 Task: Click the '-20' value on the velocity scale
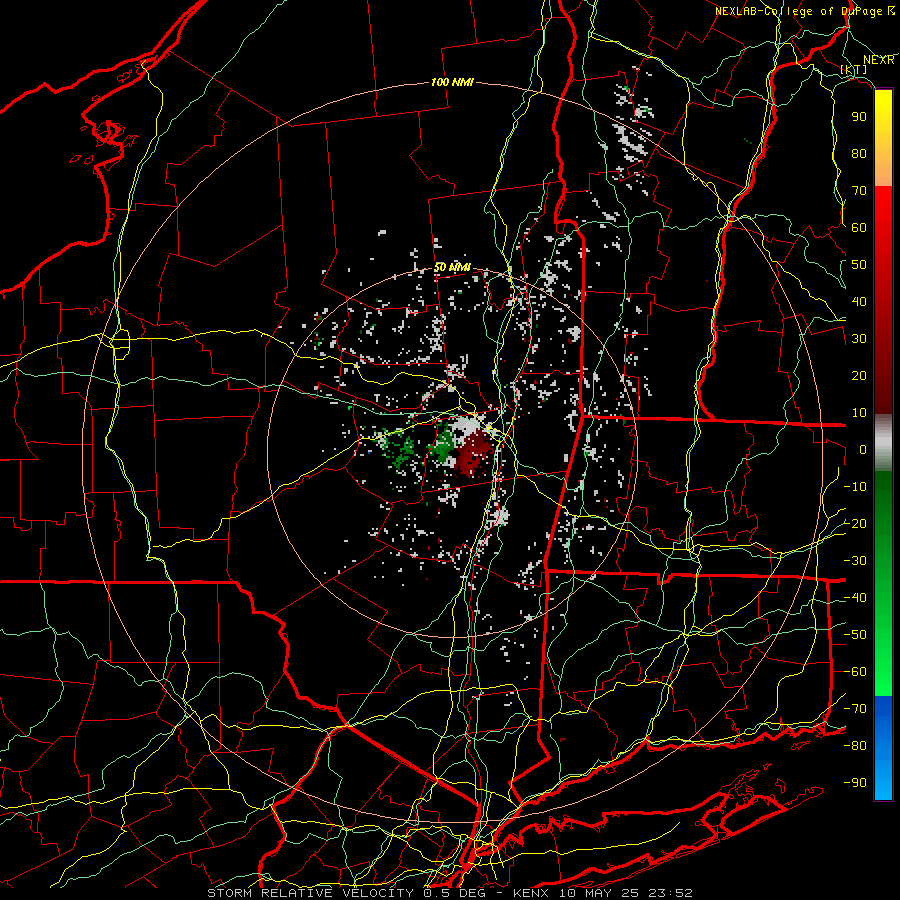point(855,524)
